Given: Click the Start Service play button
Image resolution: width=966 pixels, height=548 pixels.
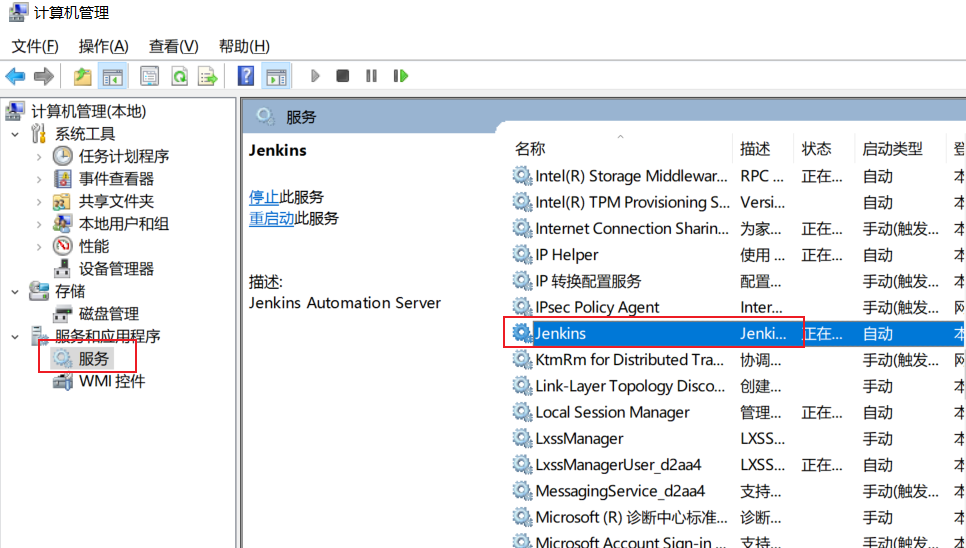Looking at the screenshot, I should pyautogui.click(x=315, y=76).
